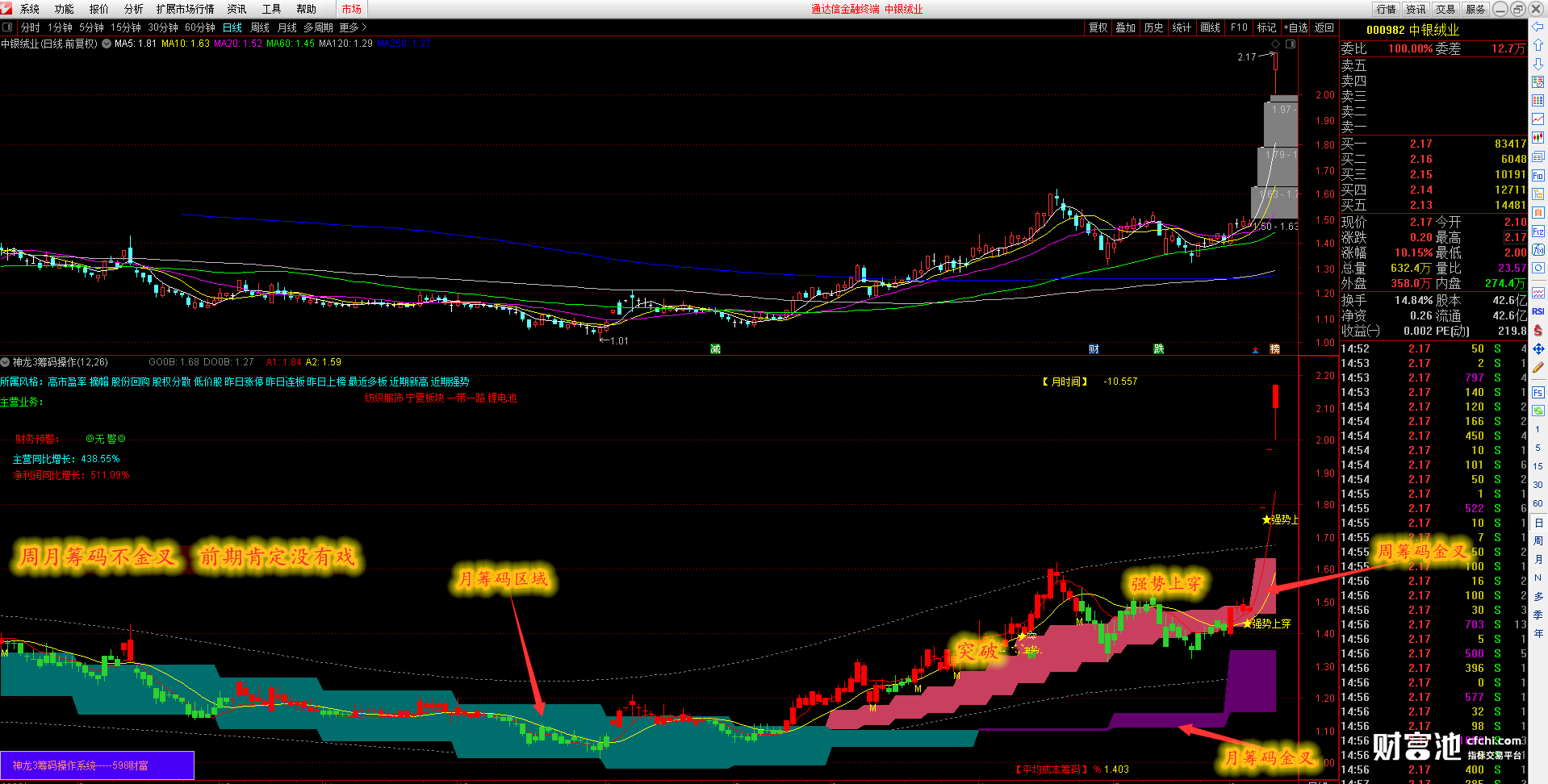Open the 叠加 overlay dropdown
The height and width of the screenshot is (784, 1548).
(1126, 27)
